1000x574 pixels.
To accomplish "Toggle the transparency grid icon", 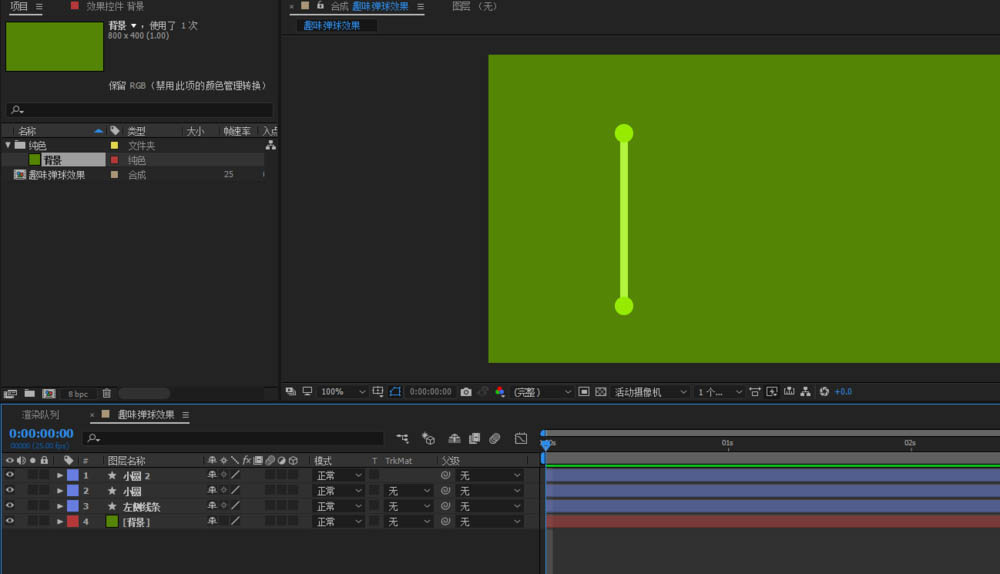I will click(601, 392).
